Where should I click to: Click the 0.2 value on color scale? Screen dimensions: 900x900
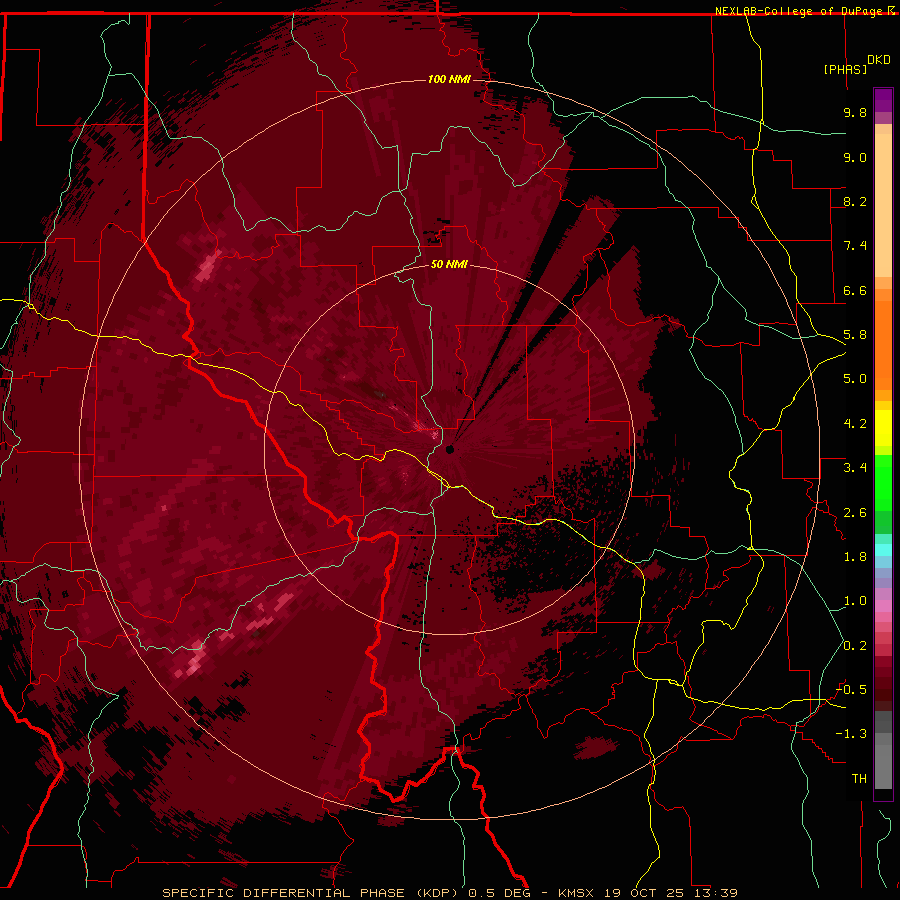click(x=855, y=646)
